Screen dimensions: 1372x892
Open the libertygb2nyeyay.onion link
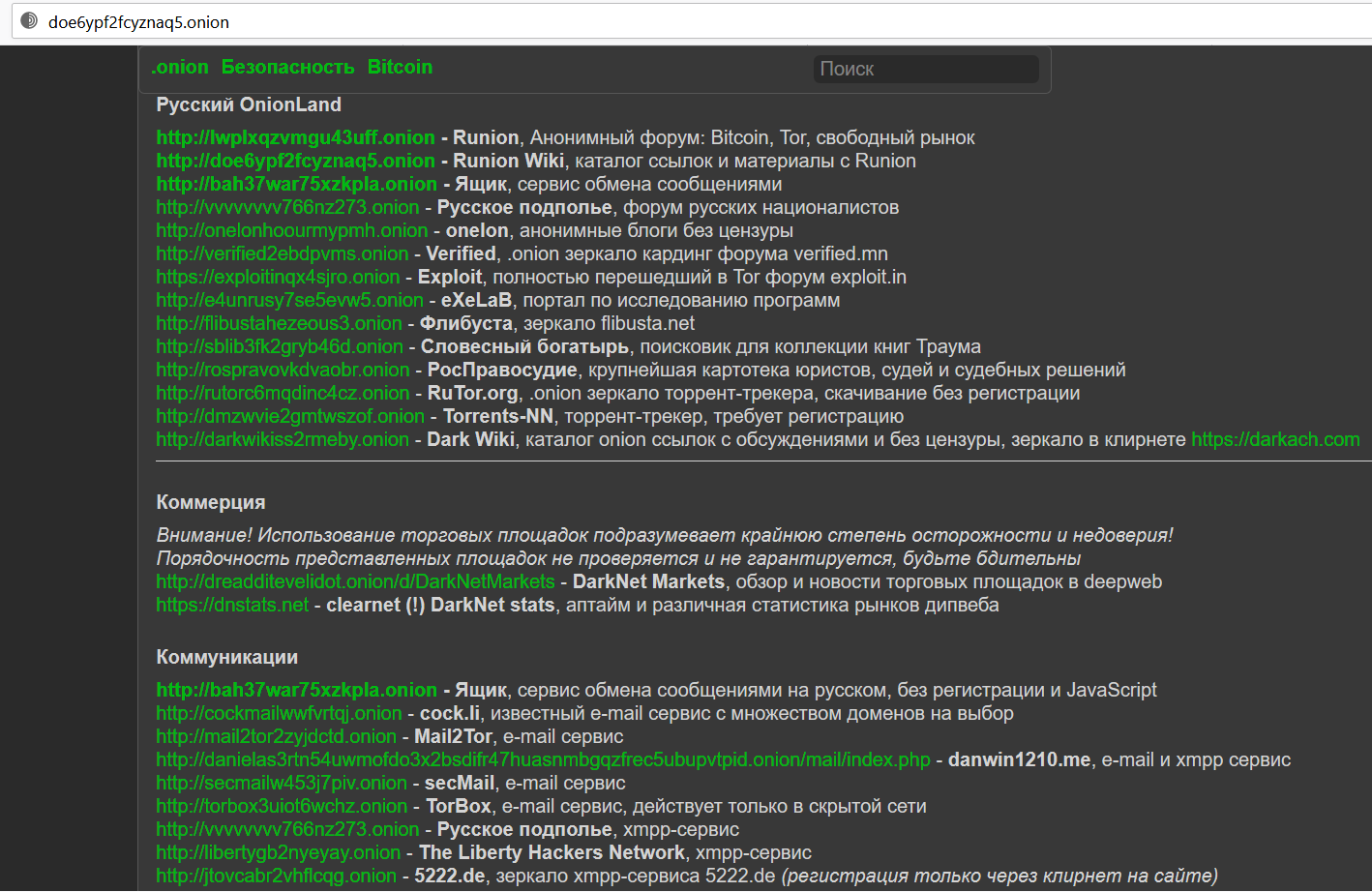(x=279, y=852)
